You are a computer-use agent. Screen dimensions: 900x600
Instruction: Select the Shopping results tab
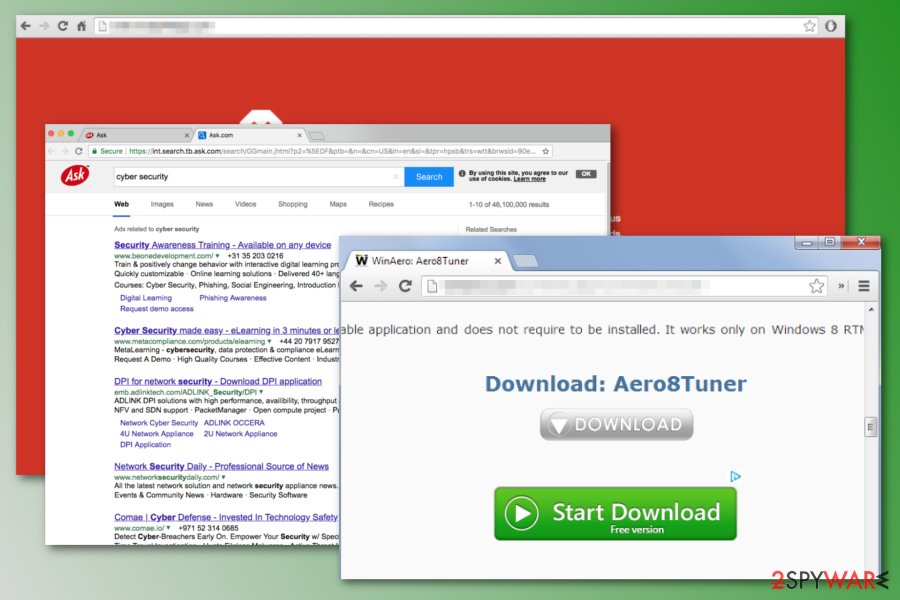coord(293,204)
